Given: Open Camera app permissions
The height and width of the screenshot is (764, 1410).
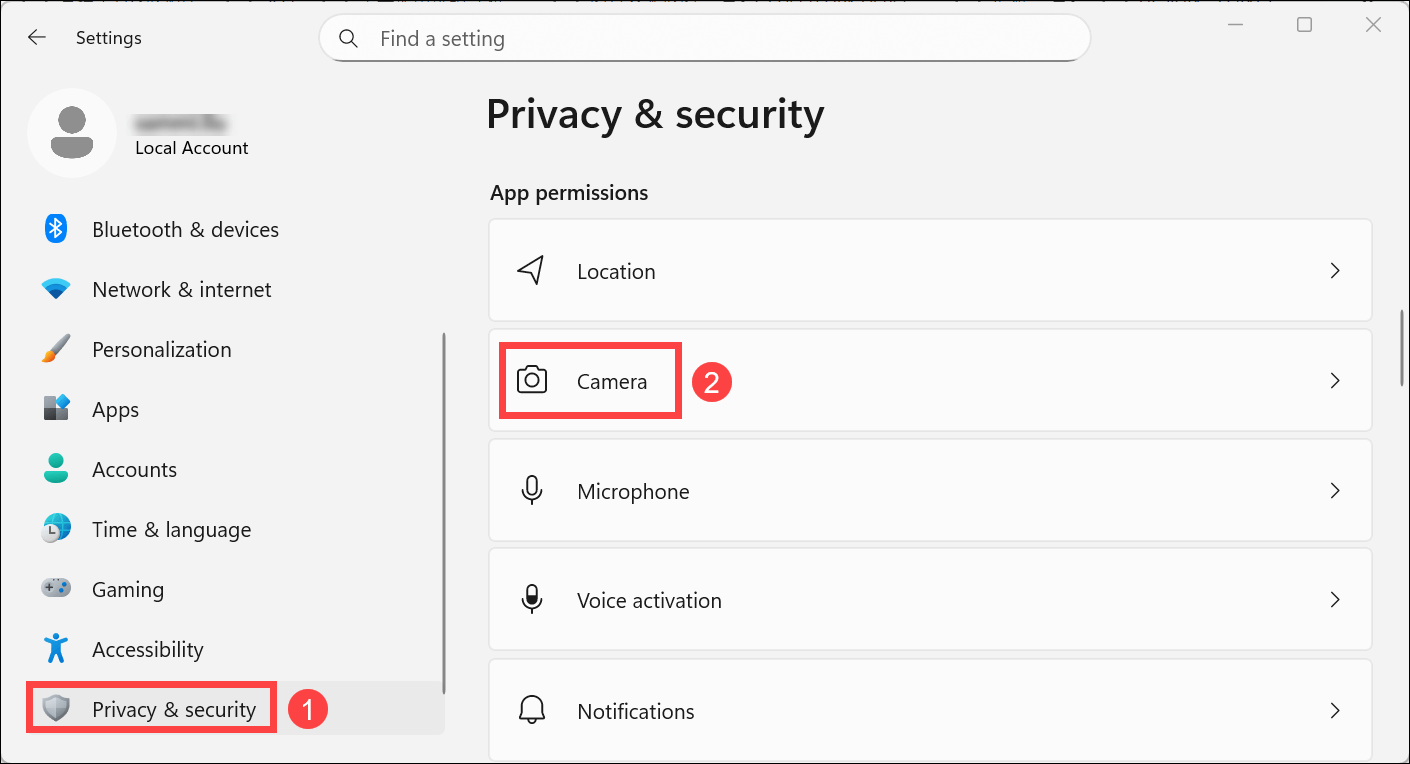Looking at the screenshot, I should click(x=611, y=381).
